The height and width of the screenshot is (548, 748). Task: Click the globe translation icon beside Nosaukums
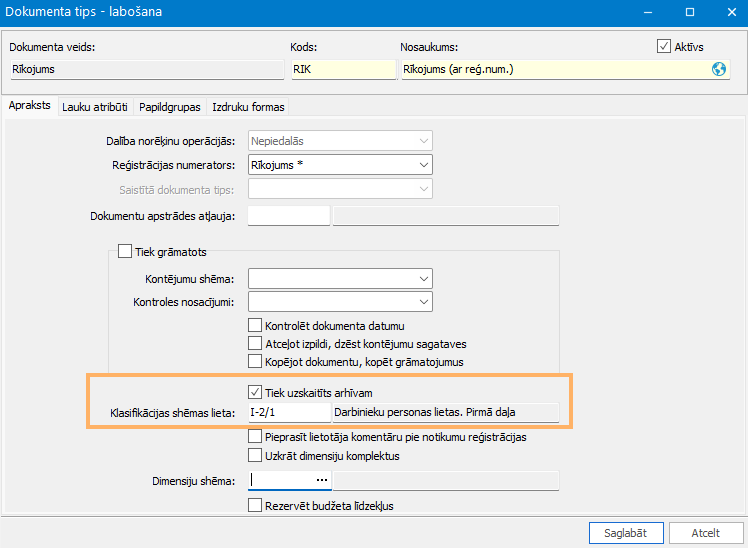pyautogui.click(x=718, y=70)
